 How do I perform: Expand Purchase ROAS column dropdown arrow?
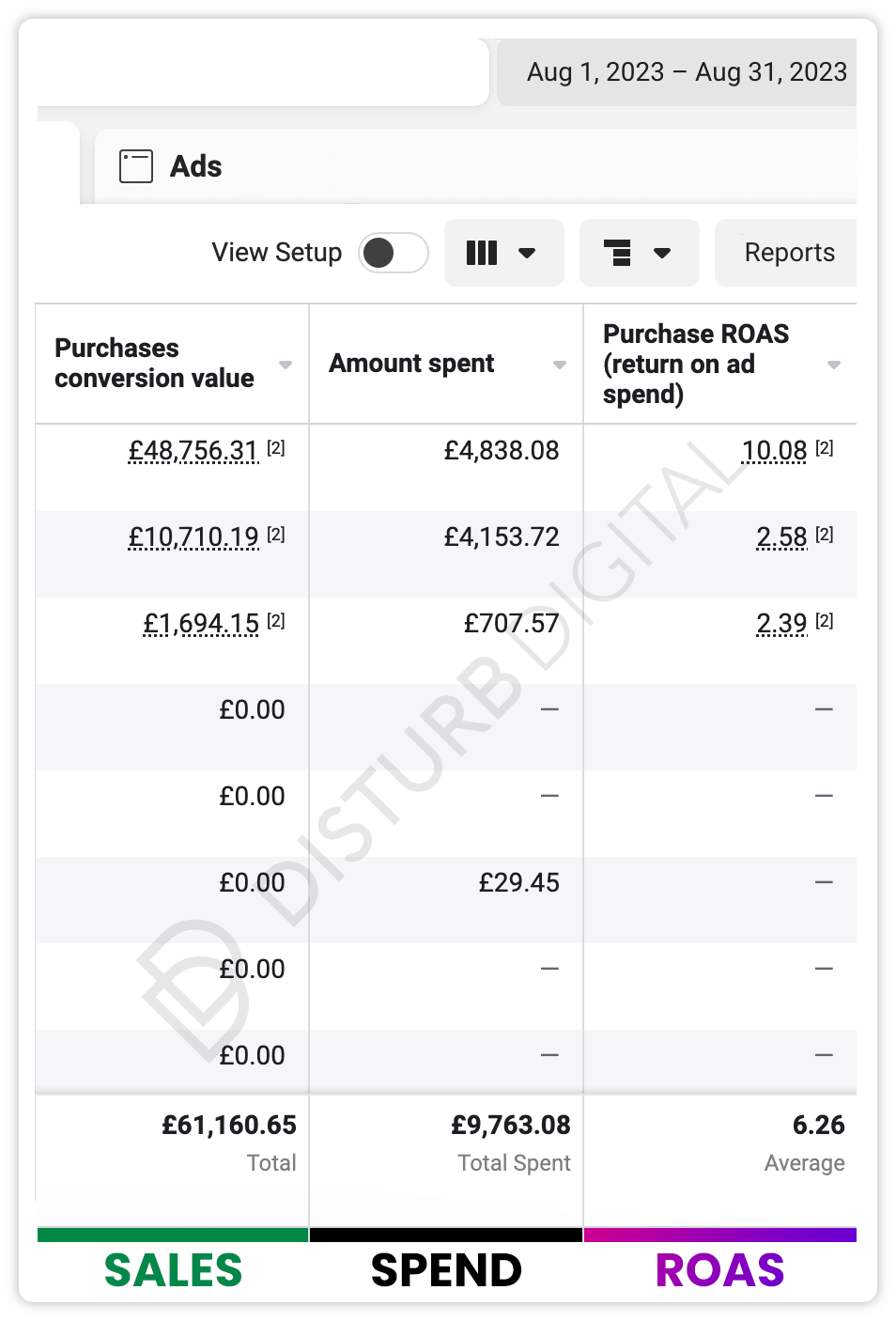(834, 365)
